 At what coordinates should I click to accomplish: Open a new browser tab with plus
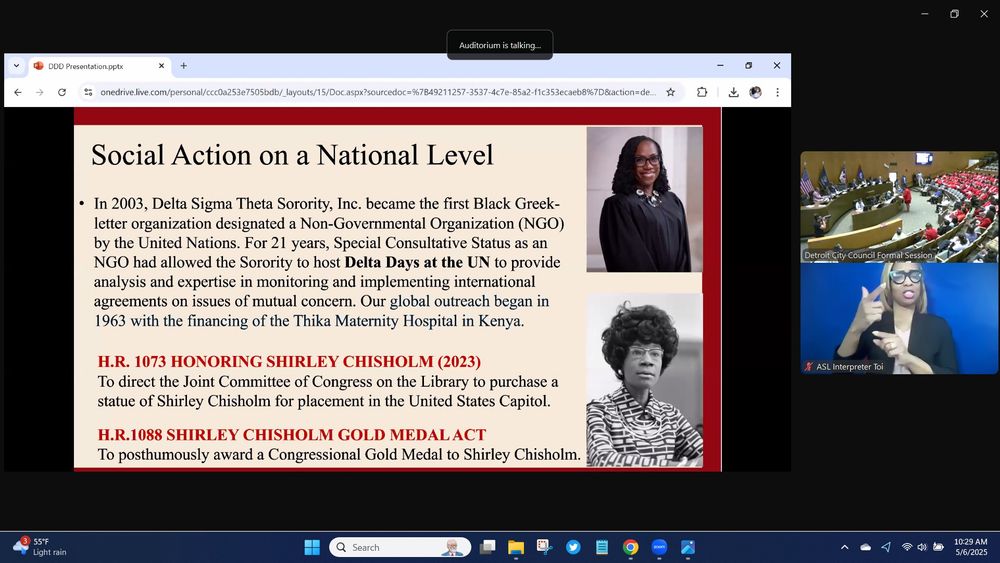coord(184,66)
